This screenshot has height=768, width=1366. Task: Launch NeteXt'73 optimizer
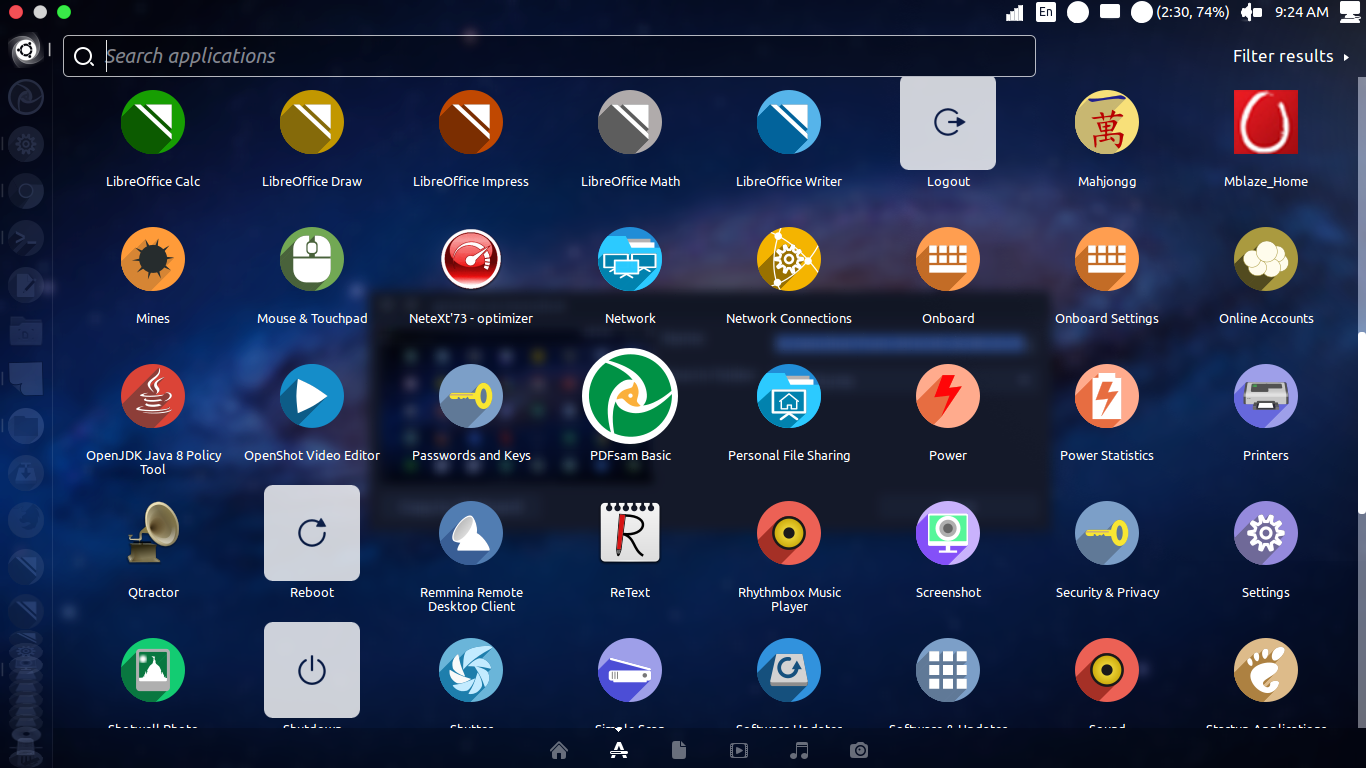tap(471, 259)
